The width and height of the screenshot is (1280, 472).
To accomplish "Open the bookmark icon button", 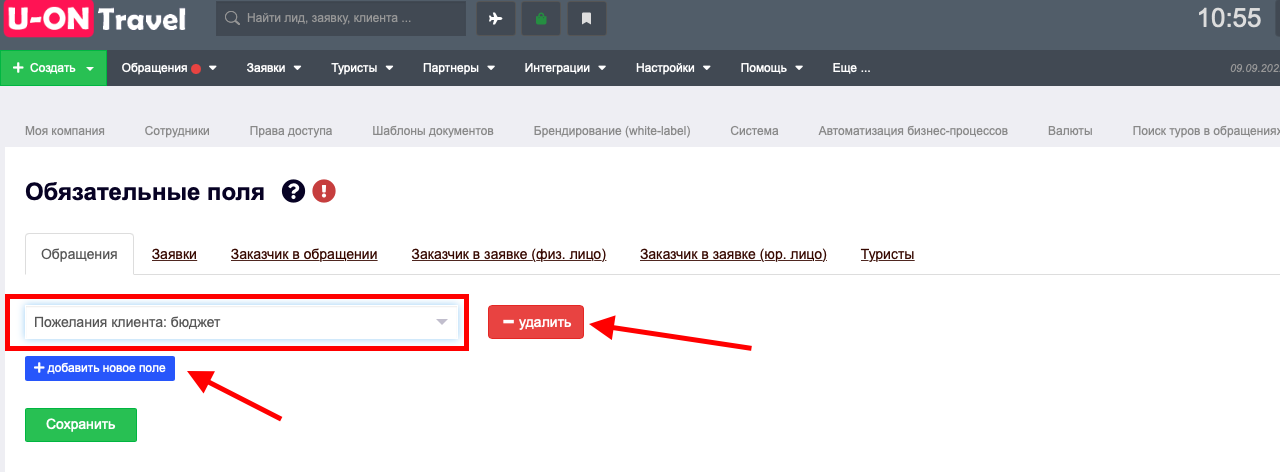I will coord(587,18).
